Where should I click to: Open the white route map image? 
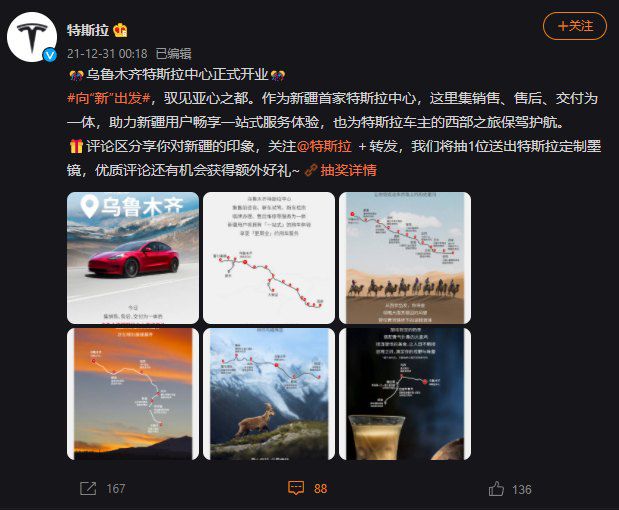(269, 258)
